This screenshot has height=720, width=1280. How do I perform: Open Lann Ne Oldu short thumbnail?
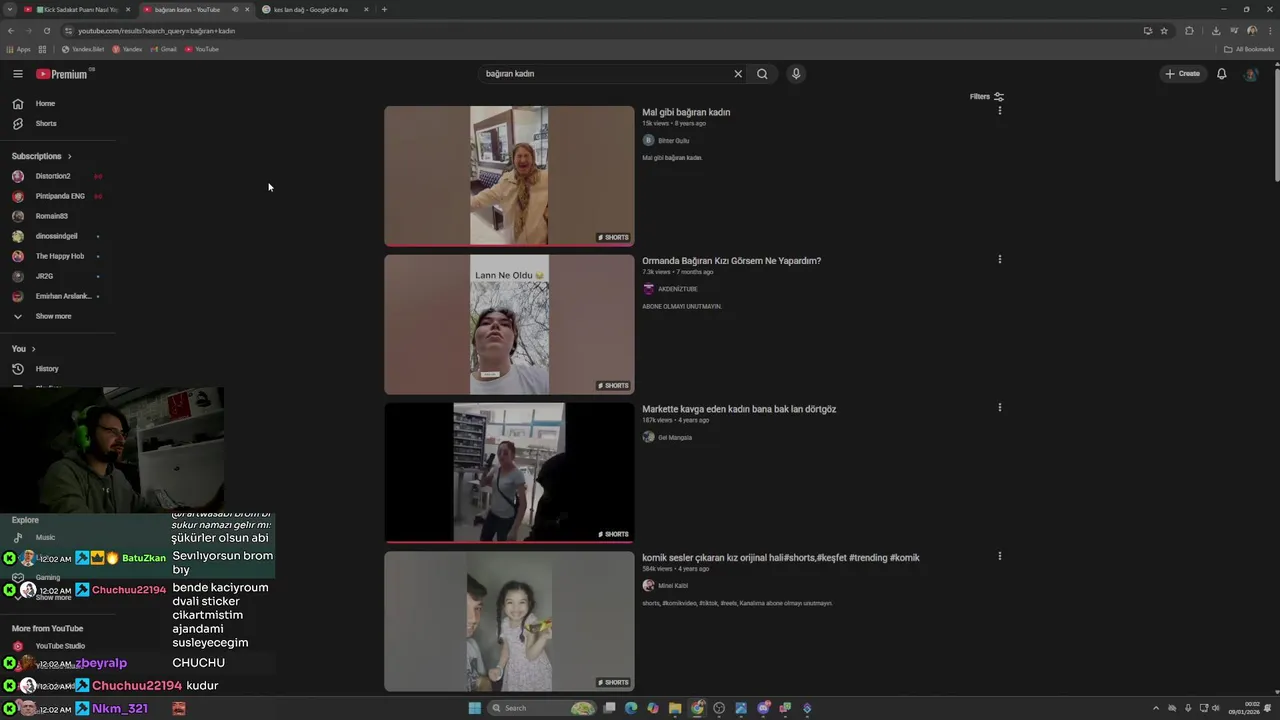pyautogui.click(x=509, y=324)
